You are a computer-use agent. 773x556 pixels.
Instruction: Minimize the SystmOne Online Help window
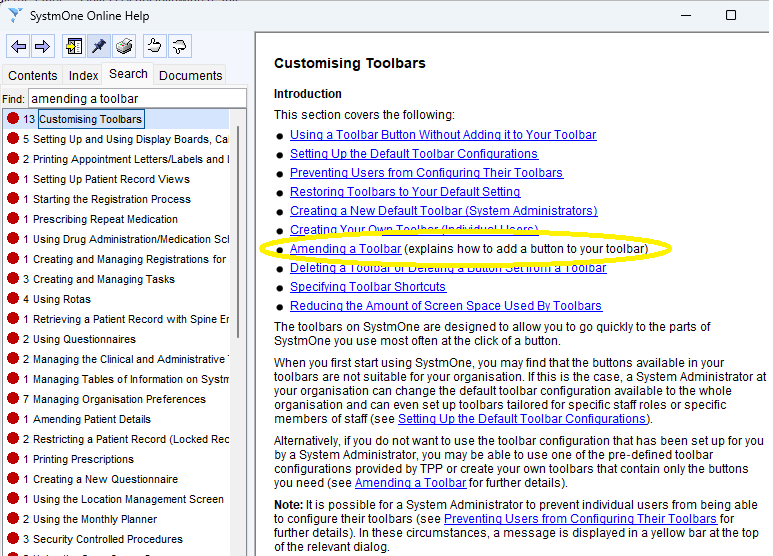[x=686, y=15]
